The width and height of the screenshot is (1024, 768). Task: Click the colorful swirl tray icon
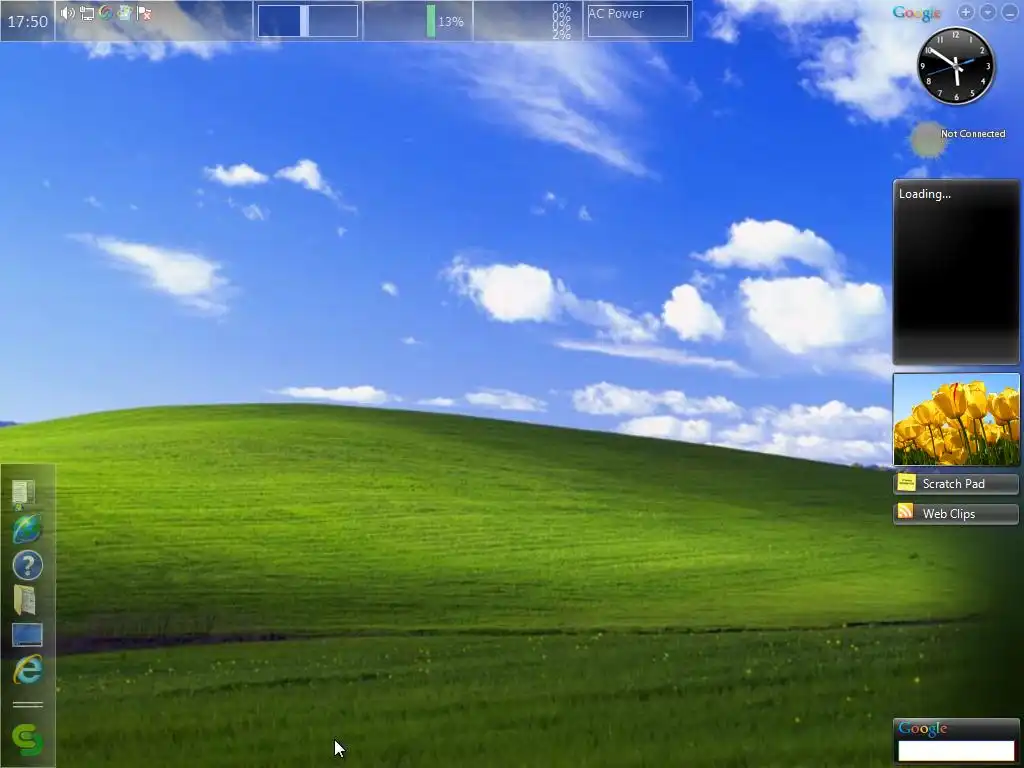point(106,12)
